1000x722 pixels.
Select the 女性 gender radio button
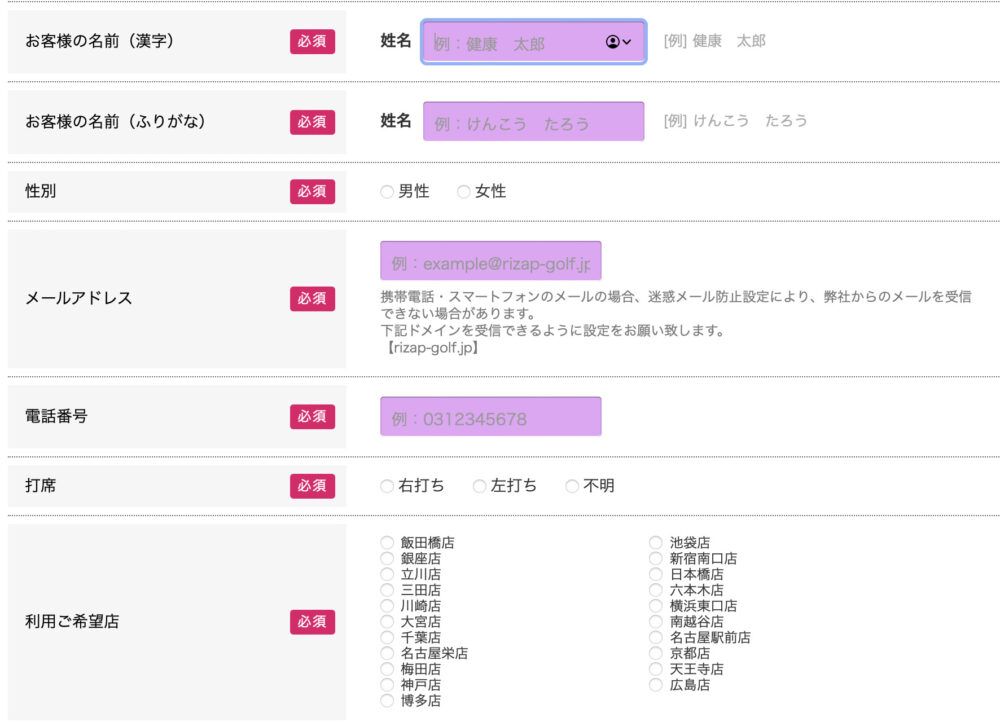464,191
